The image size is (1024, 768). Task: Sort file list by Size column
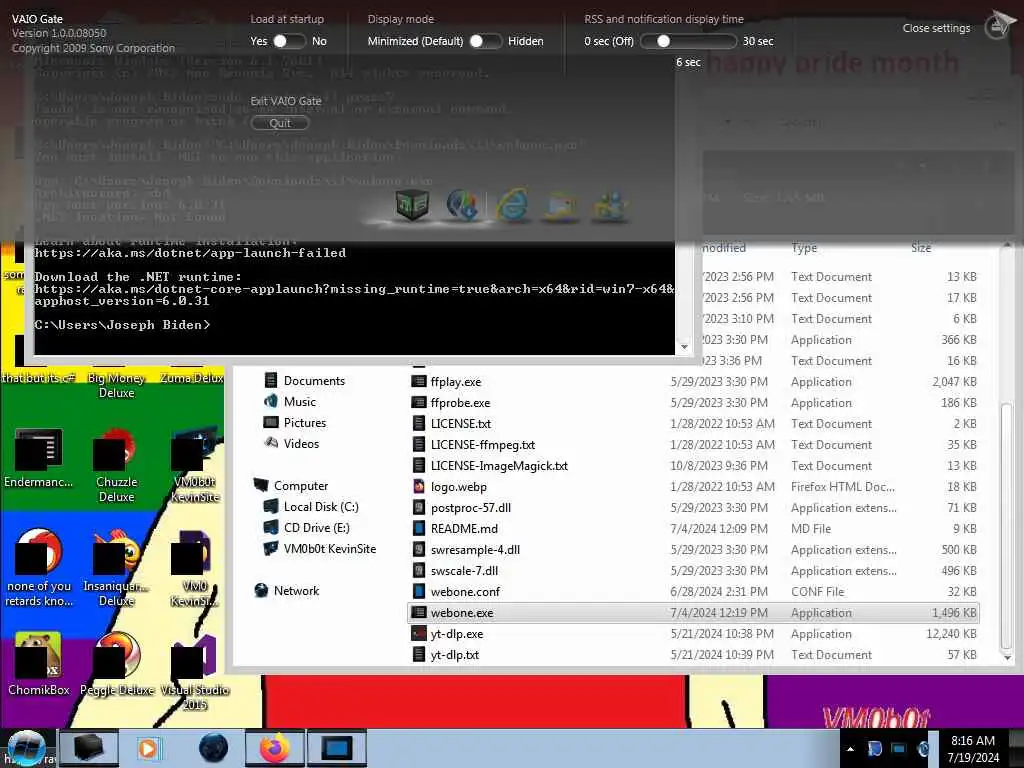tap(921, 248)
